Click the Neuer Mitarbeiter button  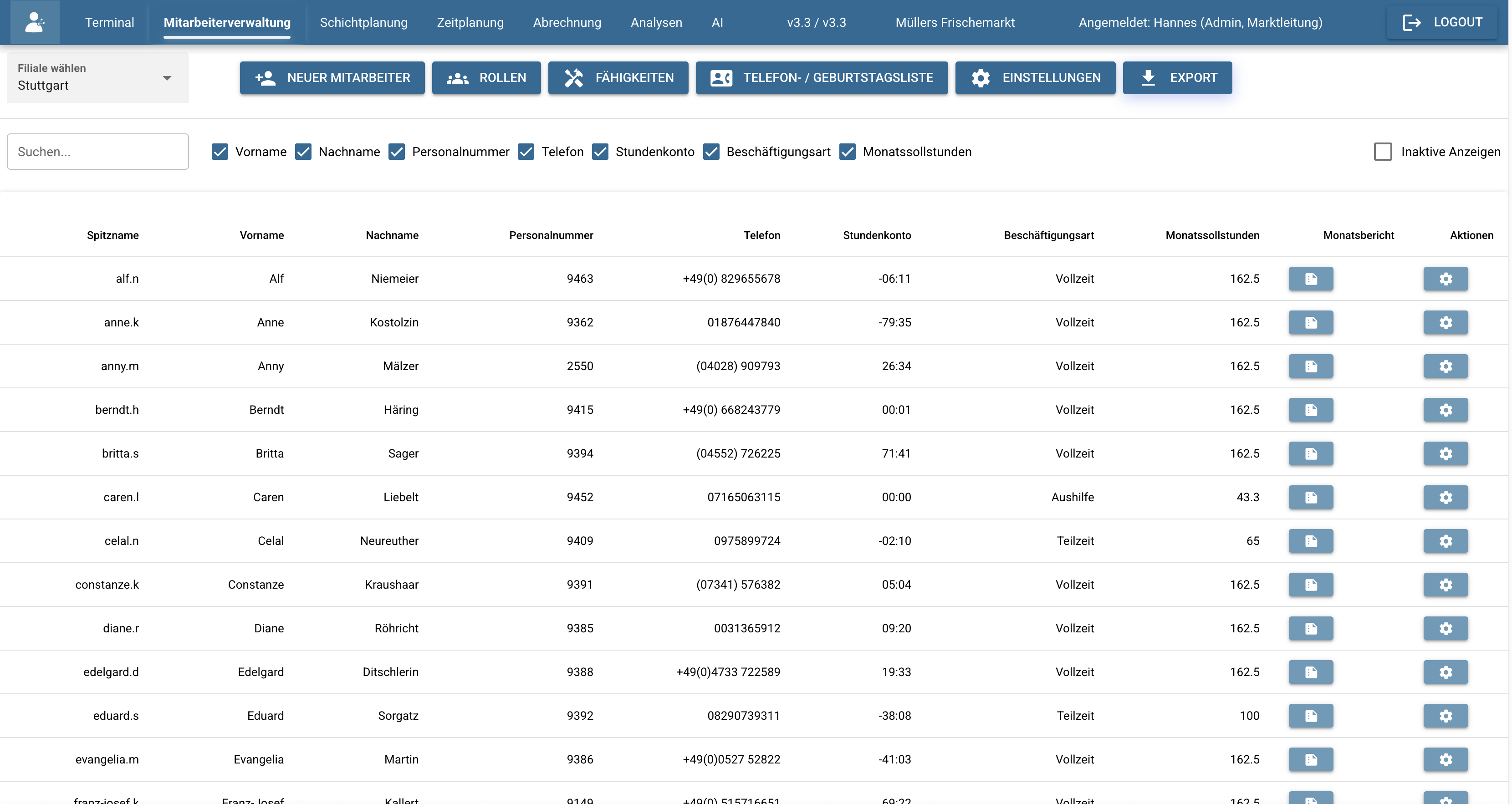(x=332, y=77)
